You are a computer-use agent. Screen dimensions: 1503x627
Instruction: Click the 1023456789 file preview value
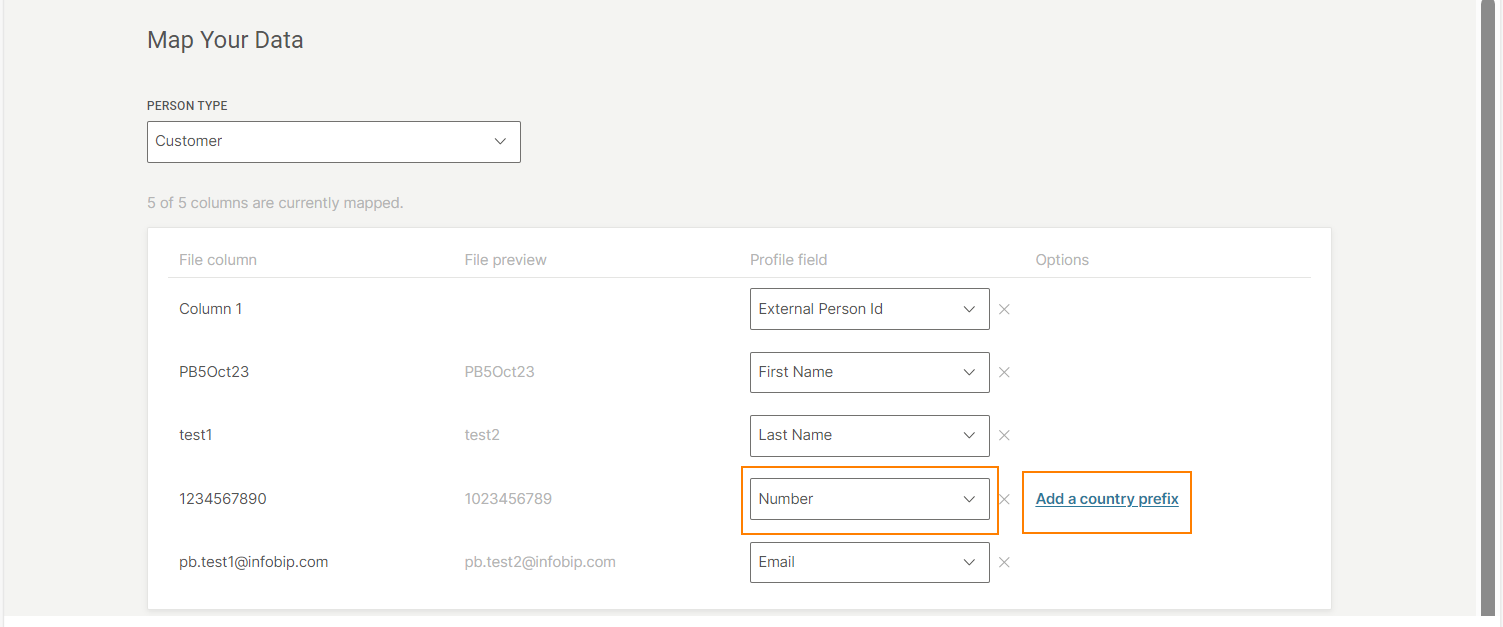(508, 499)
